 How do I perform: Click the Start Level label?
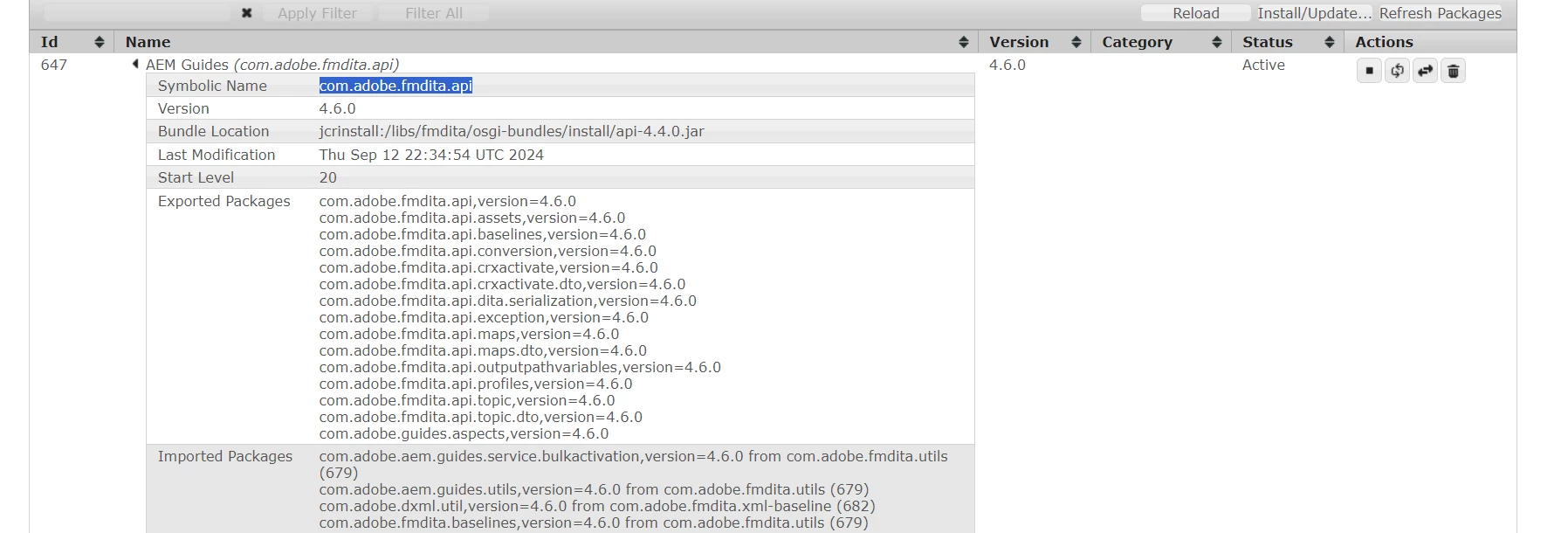tap(196, 177)
